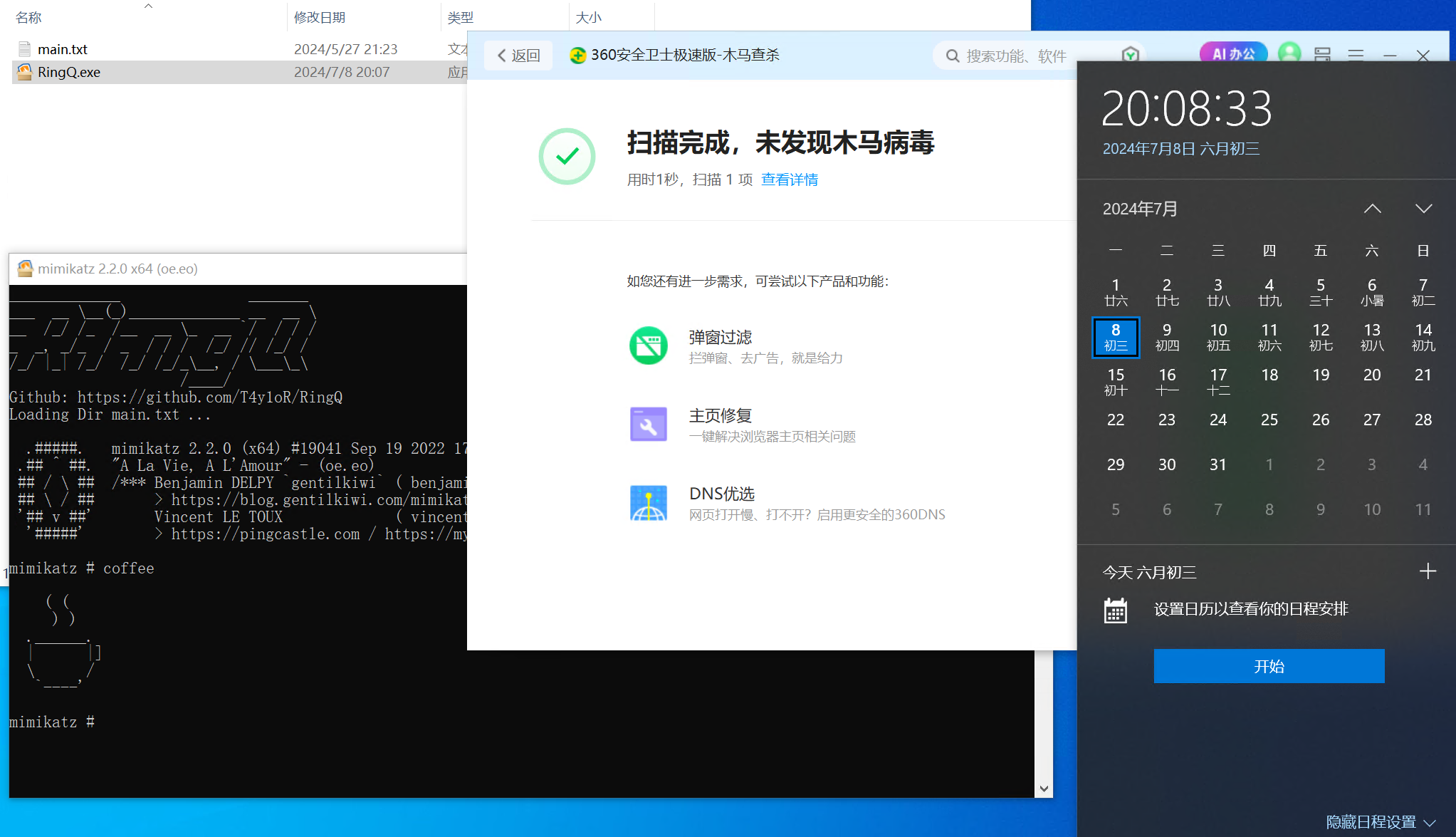Click the main.txt file icon
Image resolution: width=1456 pixels, height=837 pixels.
(x=24, y=49)
